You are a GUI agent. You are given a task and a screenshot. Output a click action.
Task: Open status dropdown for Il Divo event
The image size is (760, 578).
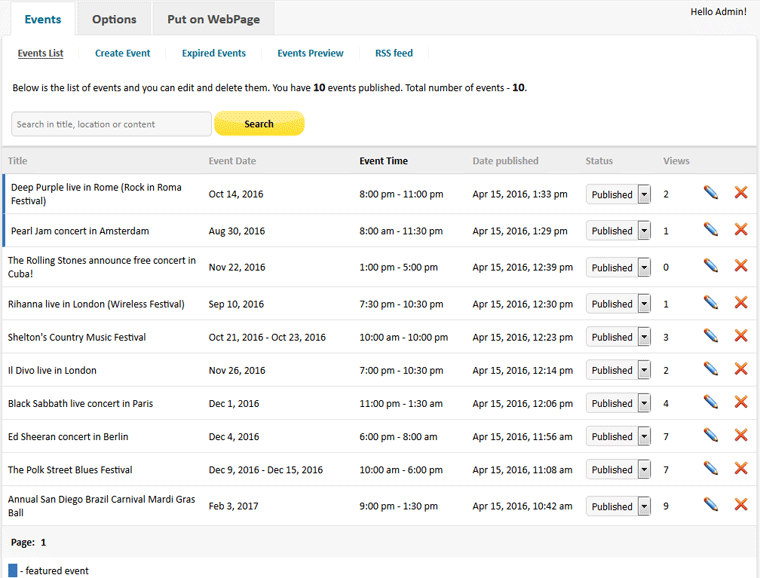pyautogui.click(x=618, y=370)
